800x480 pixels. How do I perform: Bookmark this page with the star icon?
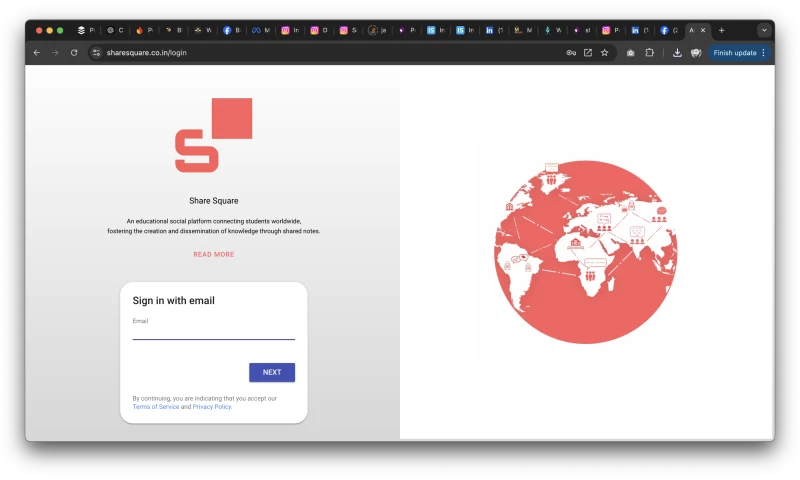point(604,52)
